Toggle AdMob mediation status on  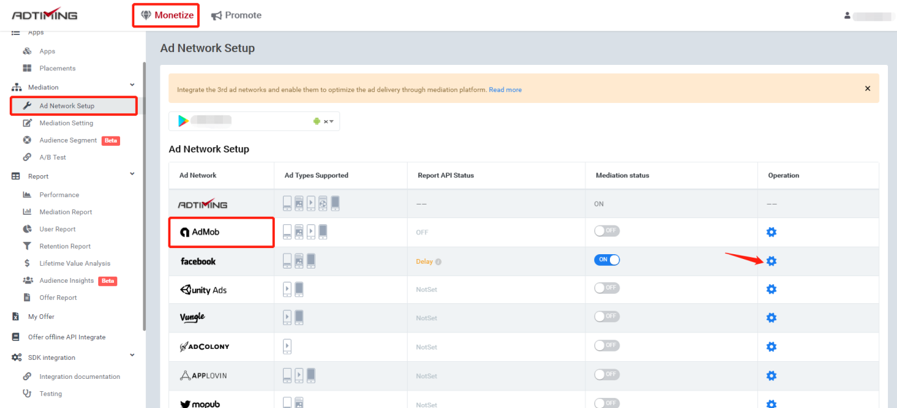click(x=606, y=231)
